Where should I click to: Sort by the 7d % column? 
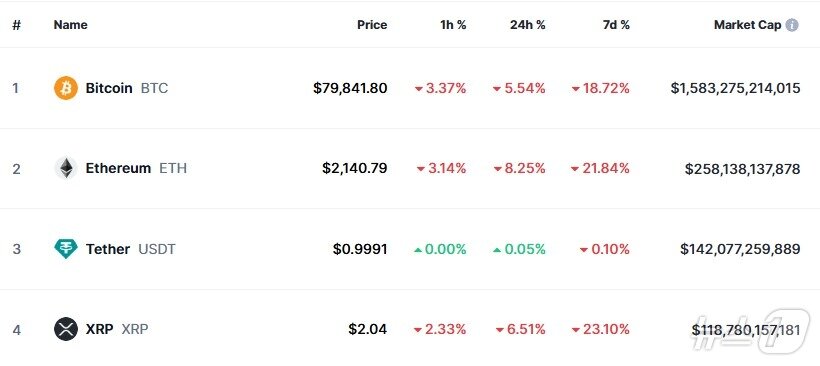[616, 25]
